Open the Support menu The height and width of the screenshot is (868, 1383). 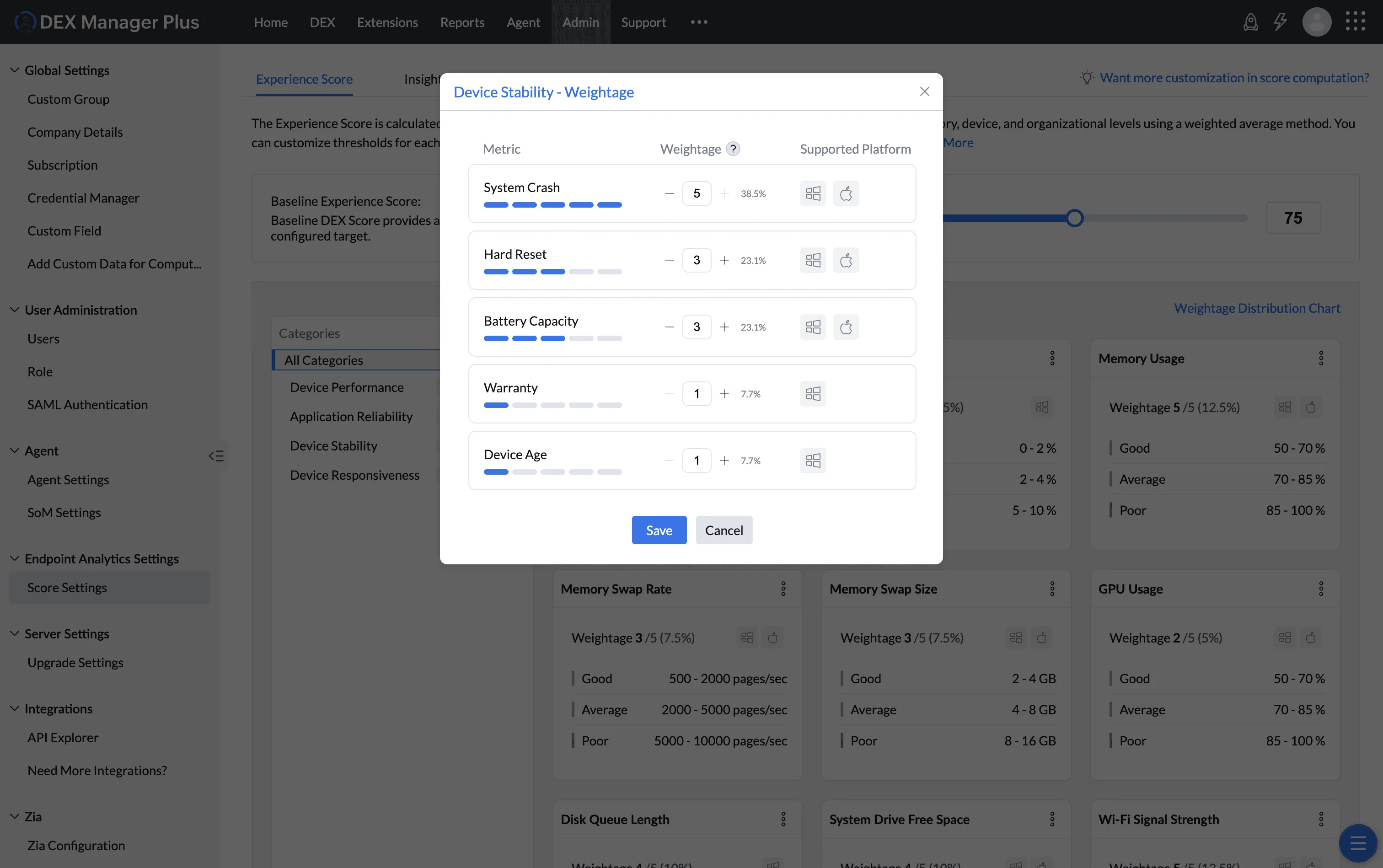click(x=643, y=22)
